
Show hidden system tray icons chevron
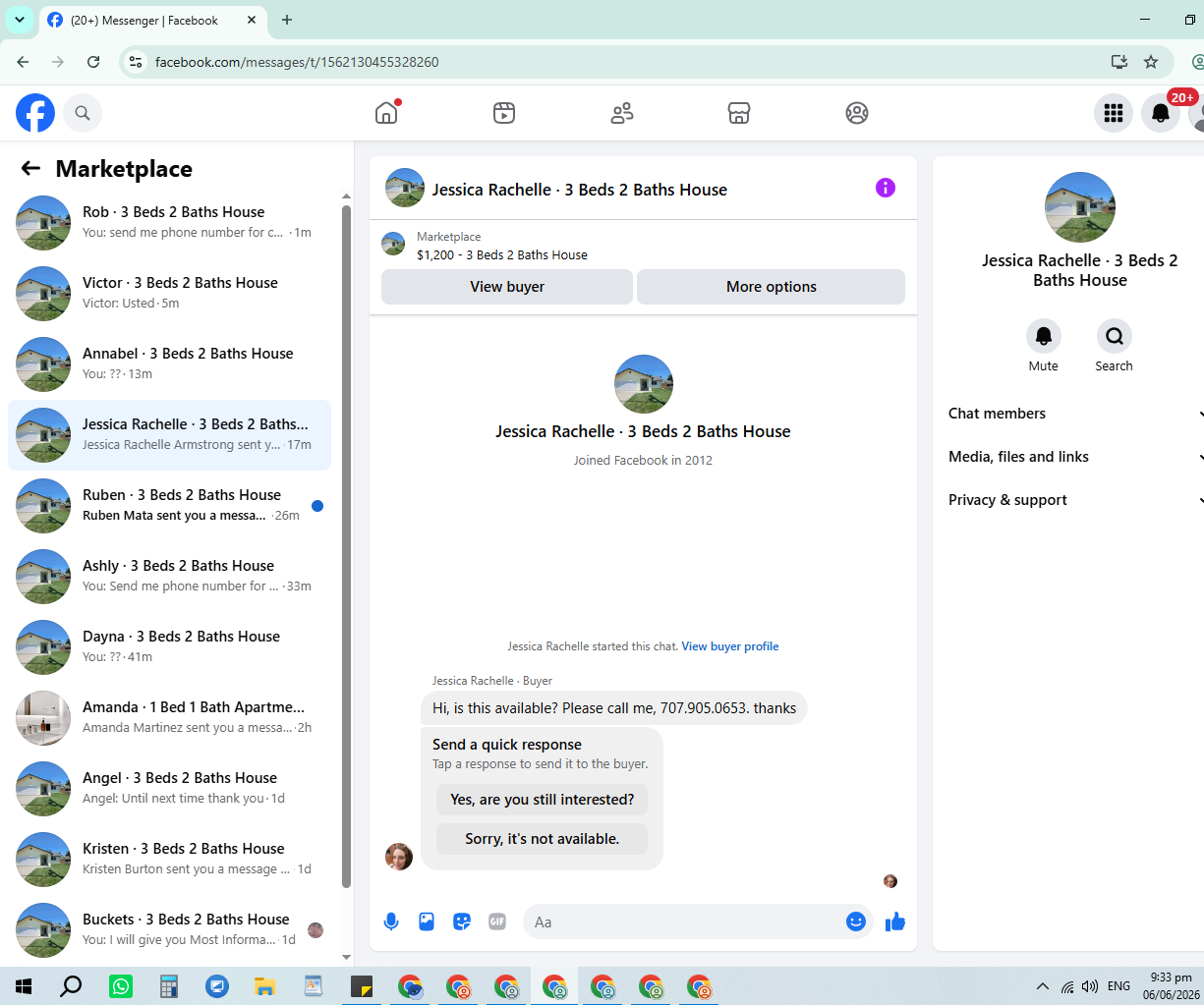click(1043, 986)
